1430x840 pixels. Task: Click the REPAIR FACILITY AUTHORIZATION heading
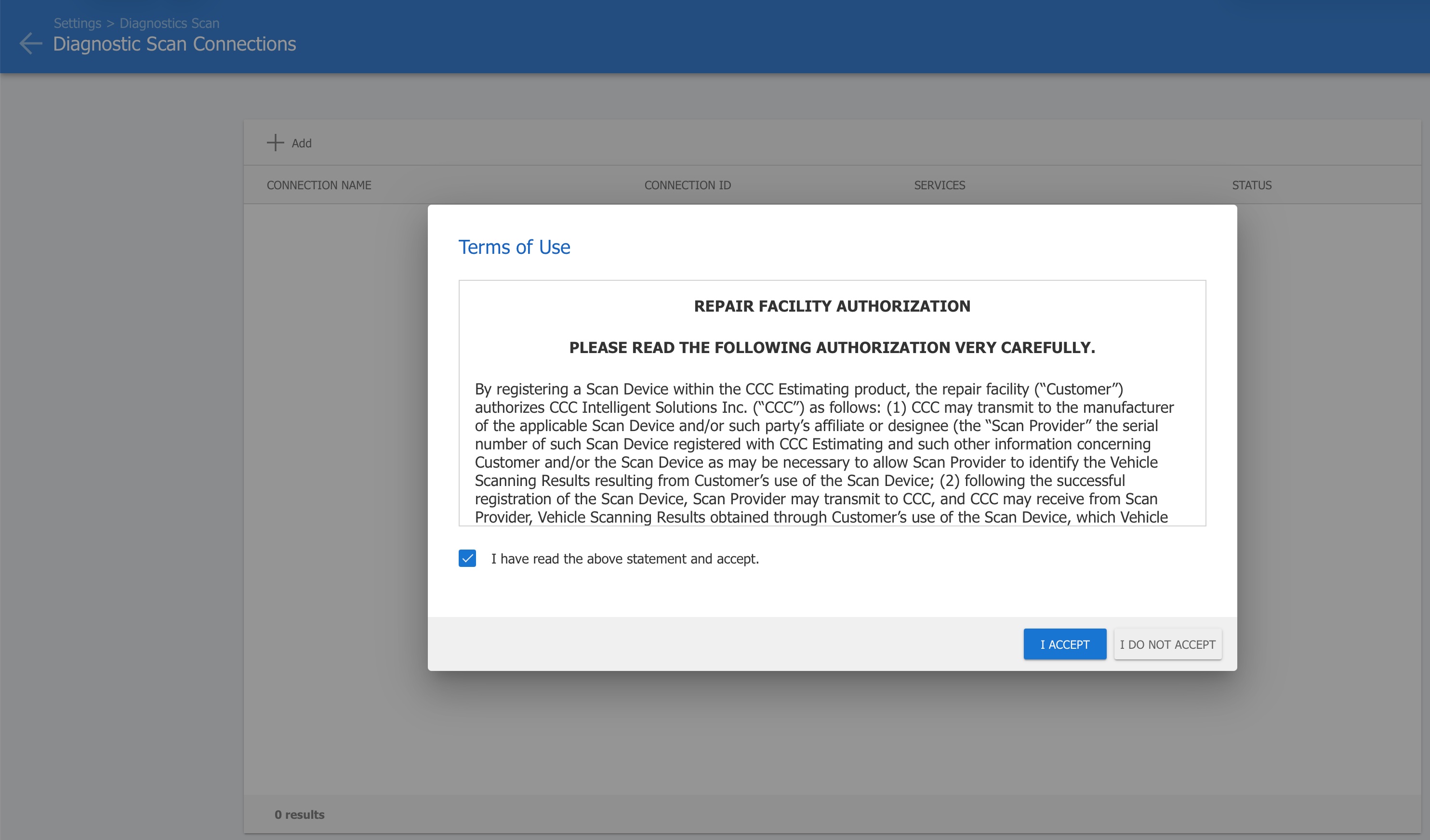832,306
